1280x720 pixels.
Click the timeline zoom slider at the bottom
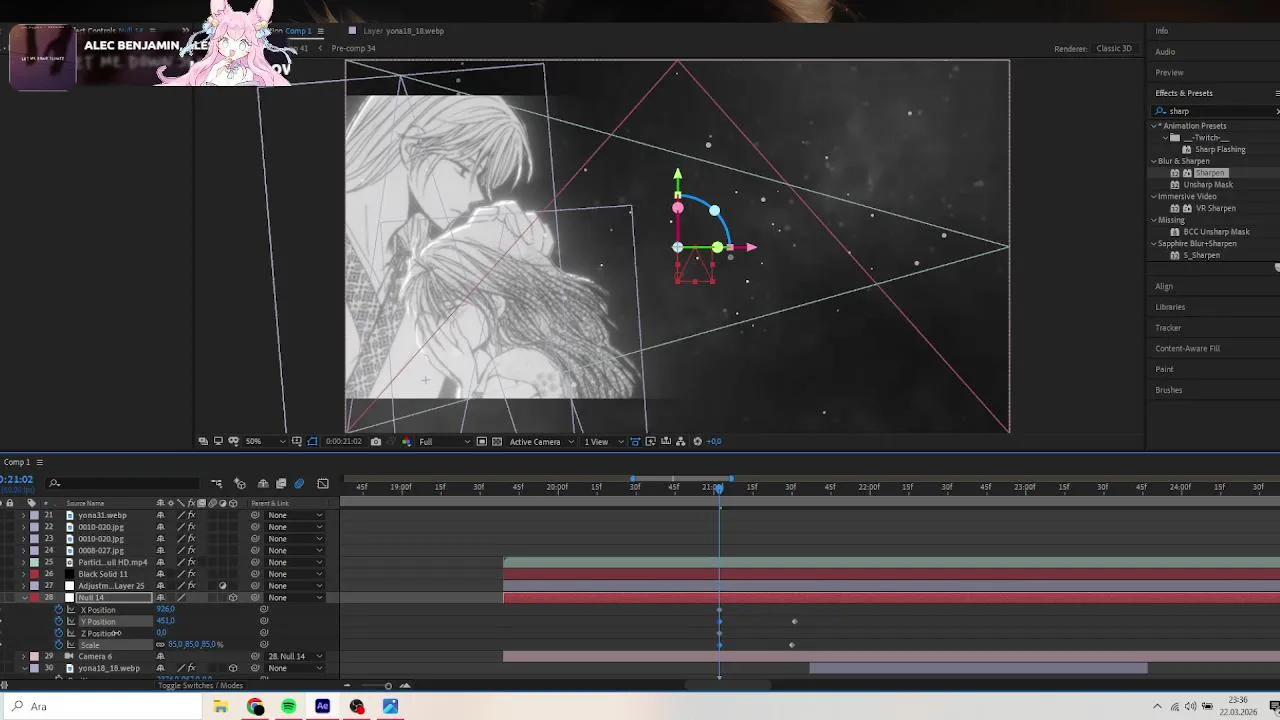(x=388, y=686)
